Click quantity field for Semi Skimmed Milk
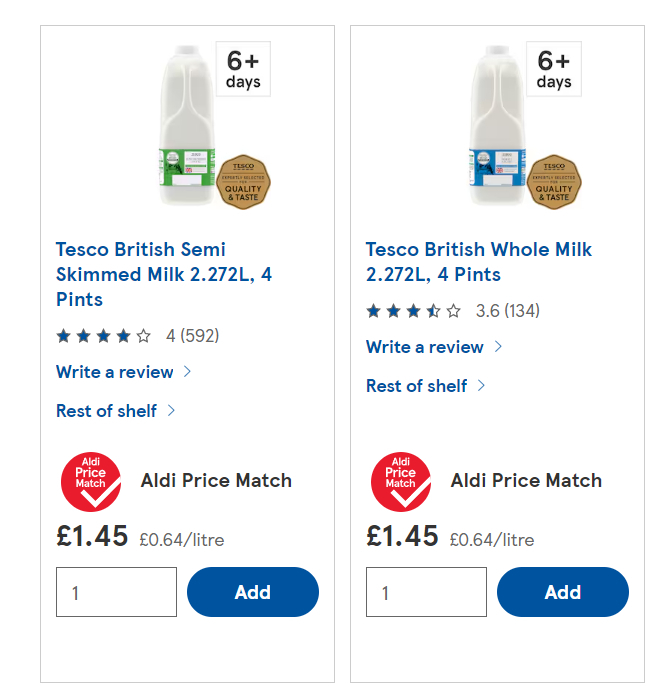Viewport: 652px width, 690px height. coord(116,592)
